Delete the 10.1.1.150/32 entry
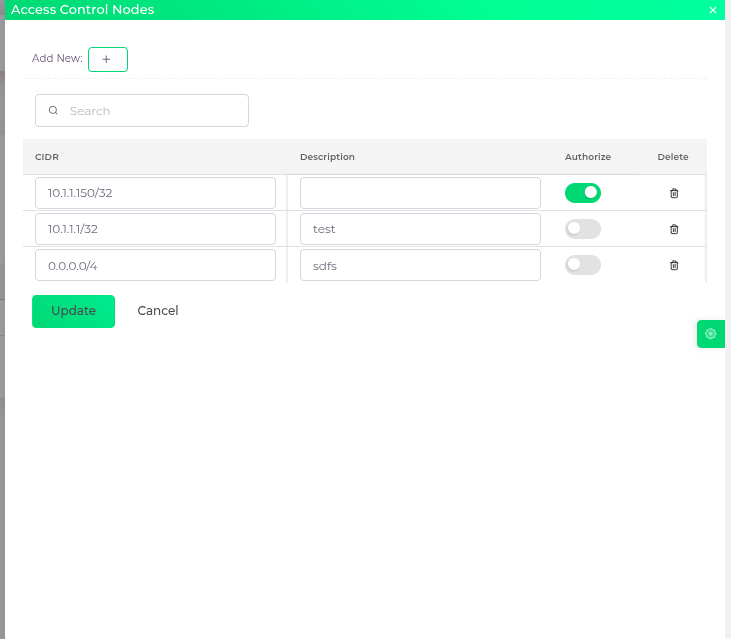The height and width of the screenshot is (639, 731). point(673,193)
